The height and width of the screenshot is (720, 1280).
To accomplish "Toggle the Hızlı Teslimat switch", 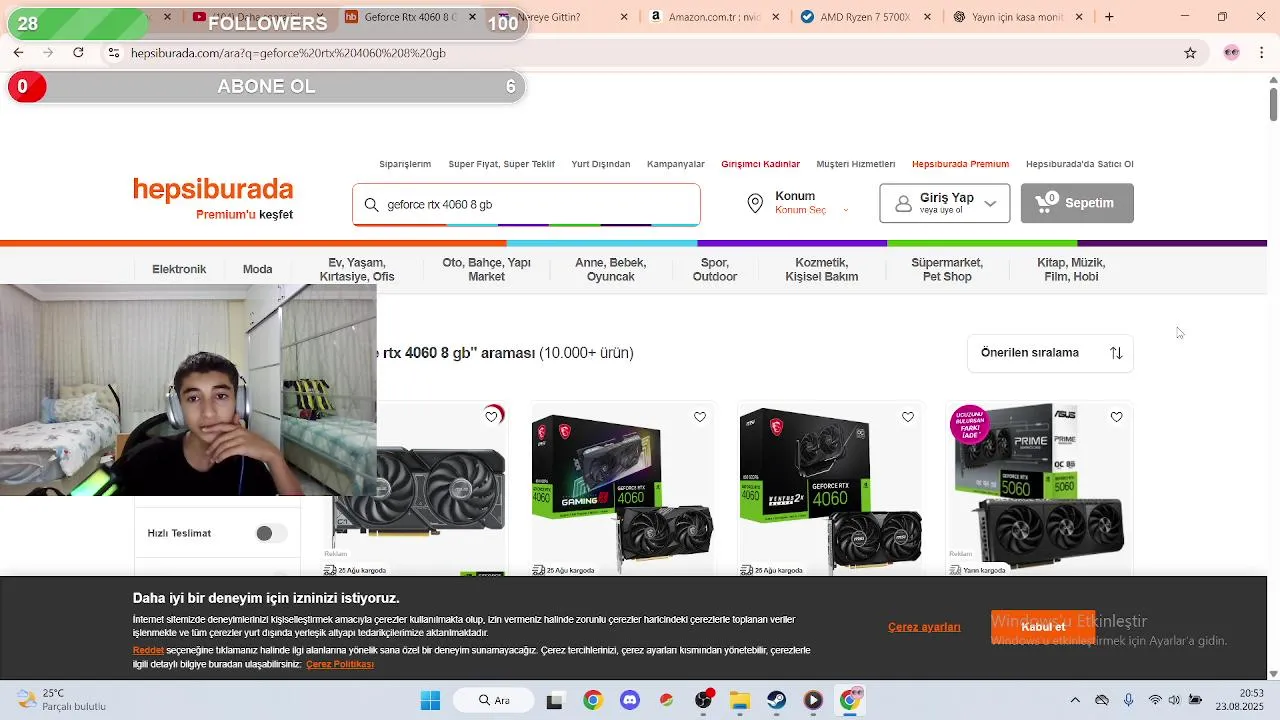I will click(x=270, y=534).
